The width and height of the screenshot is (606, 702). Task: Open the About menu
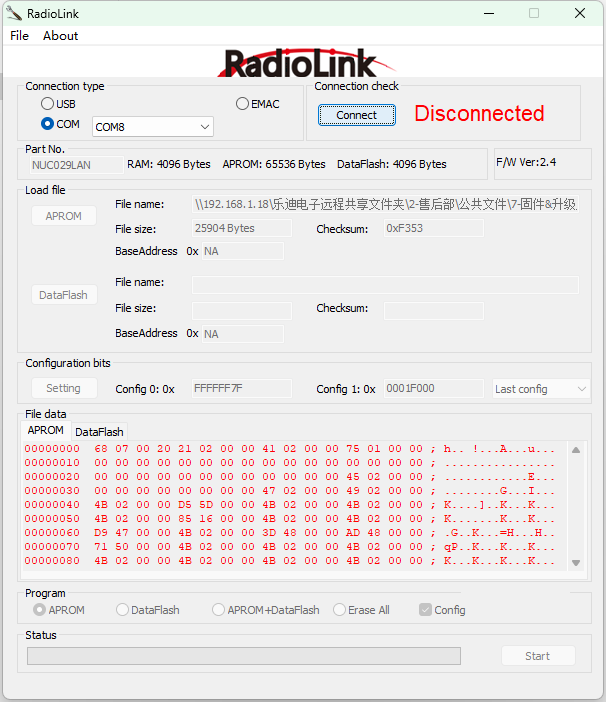click(60, 36)
